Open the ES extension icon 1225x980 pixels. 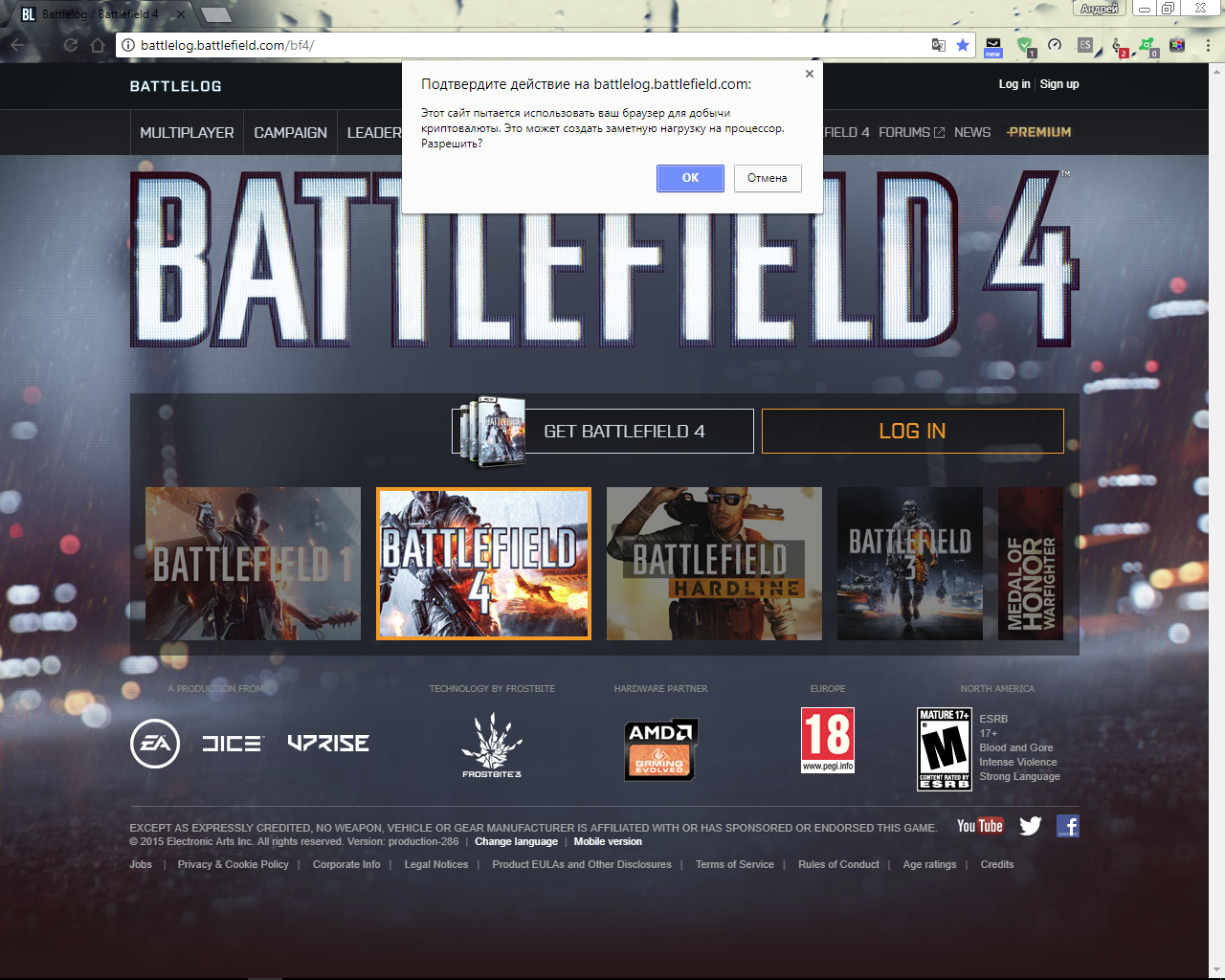click(1085, 45)
